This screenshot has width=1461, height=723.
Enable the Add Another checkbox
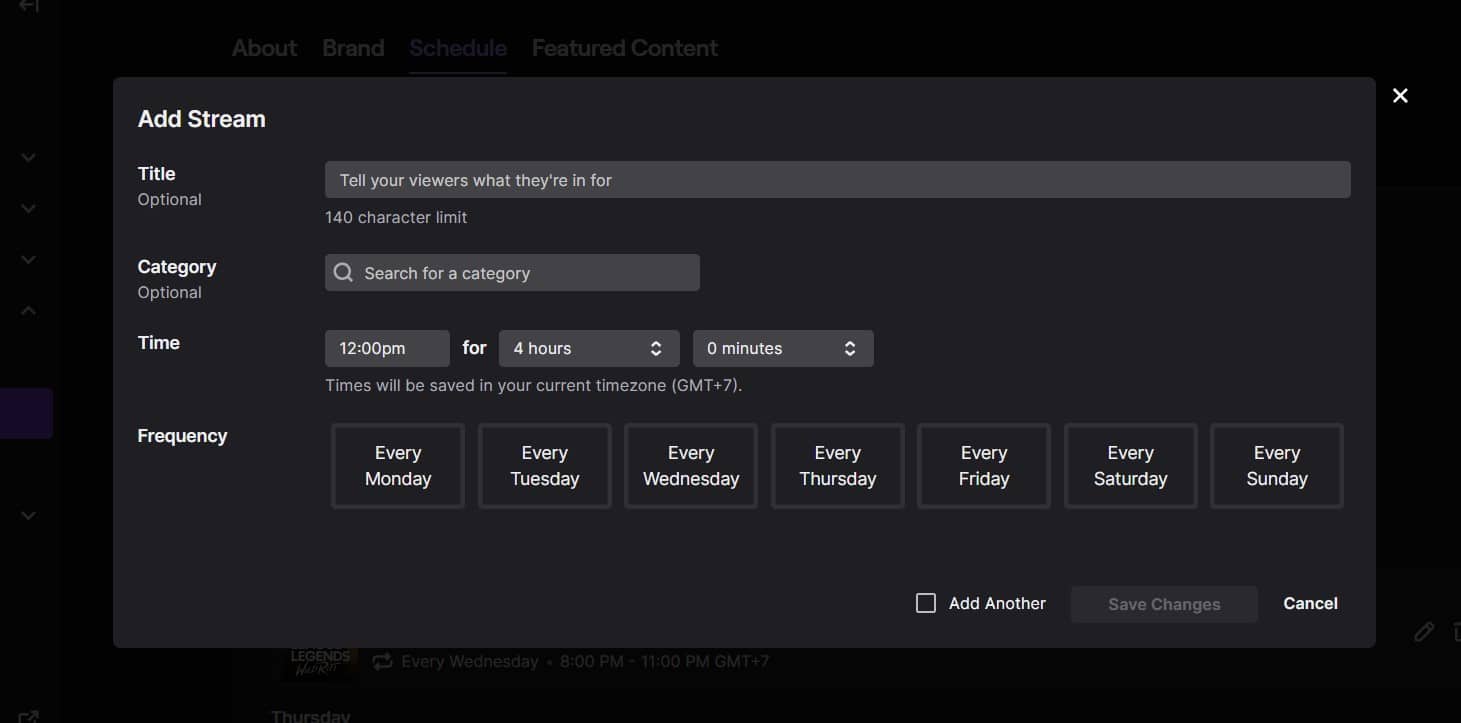coord(925,603)
